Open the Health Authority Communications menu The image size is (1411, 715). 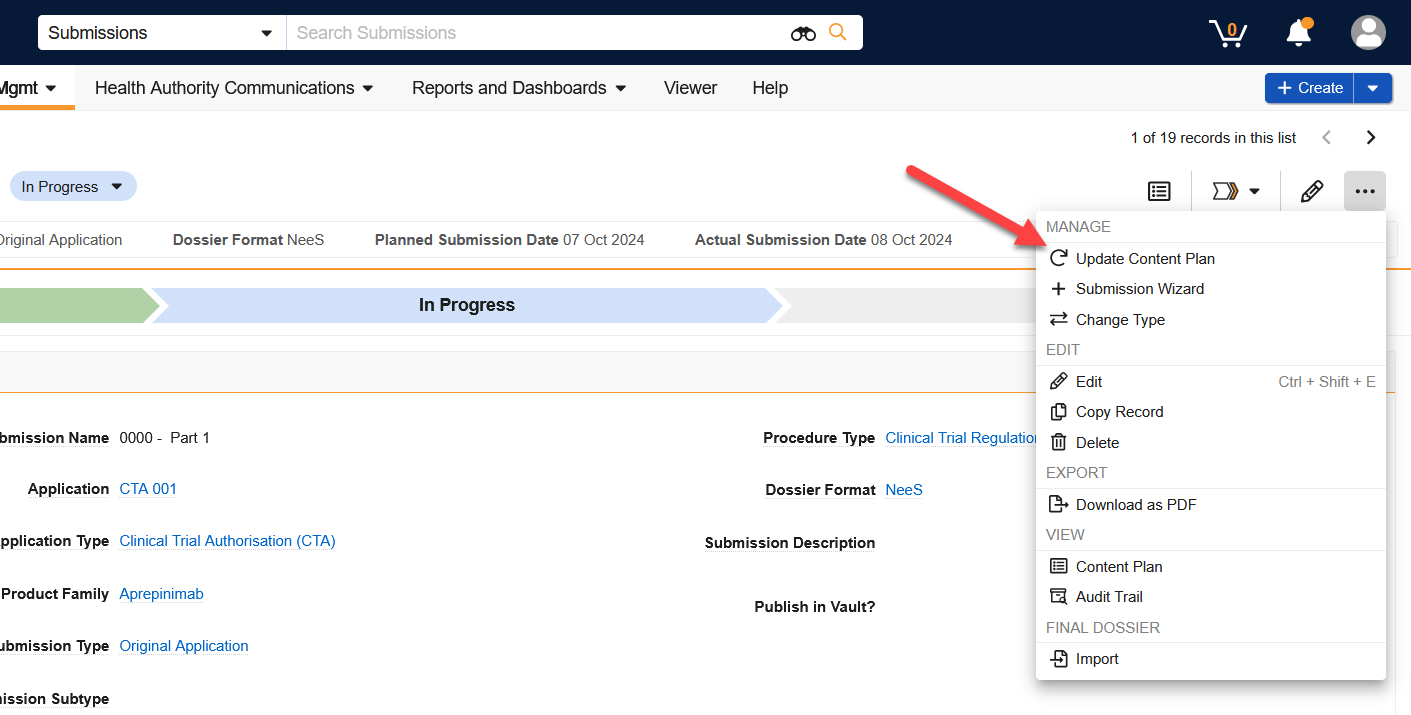pos(233,88)
